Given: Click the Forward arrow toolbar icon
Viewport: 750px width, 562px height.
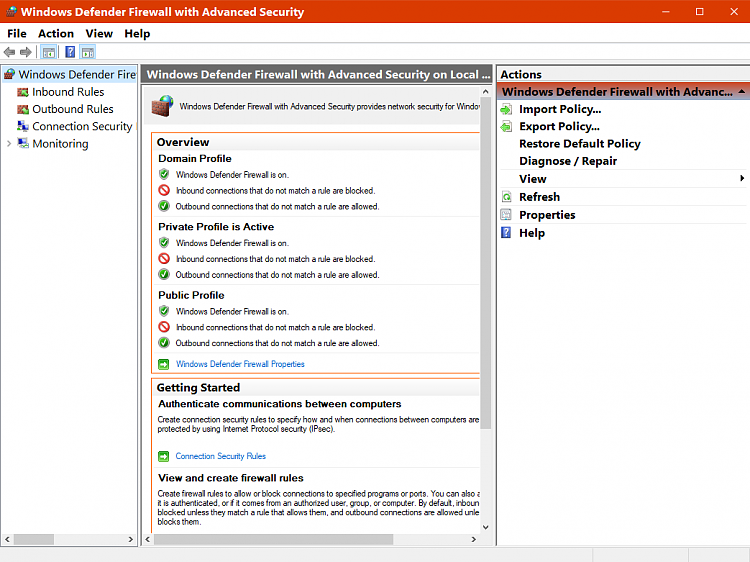Looking at the screenshot, I should tap(26, 52).
